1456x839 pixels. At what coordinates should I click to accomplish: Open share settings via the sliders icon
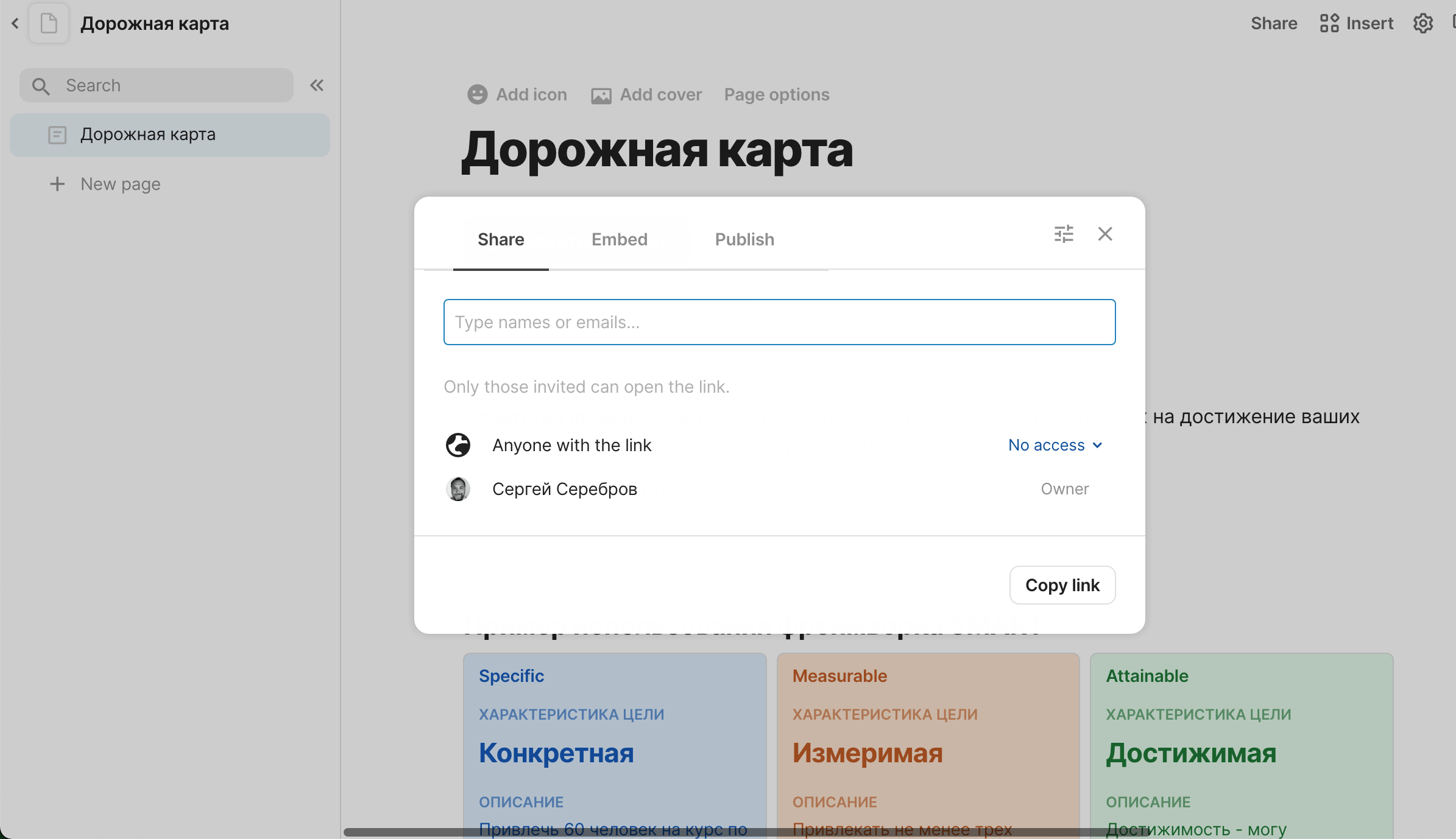pyautogui.click(x=1064, y=234)
